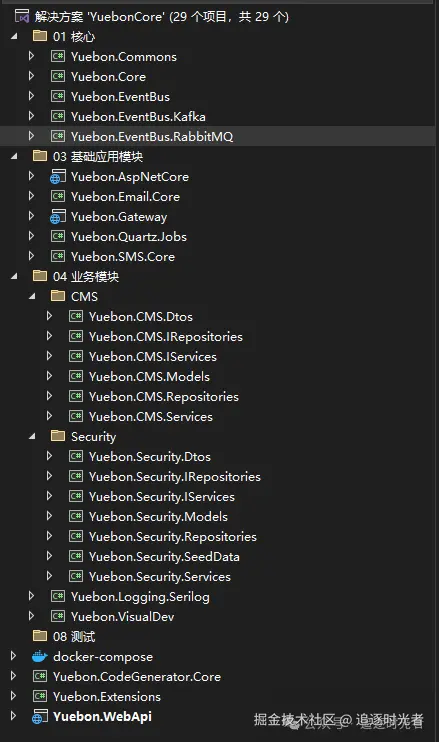Click the C# icon beside Yuebon.Security.SeedData

[76, 556]
